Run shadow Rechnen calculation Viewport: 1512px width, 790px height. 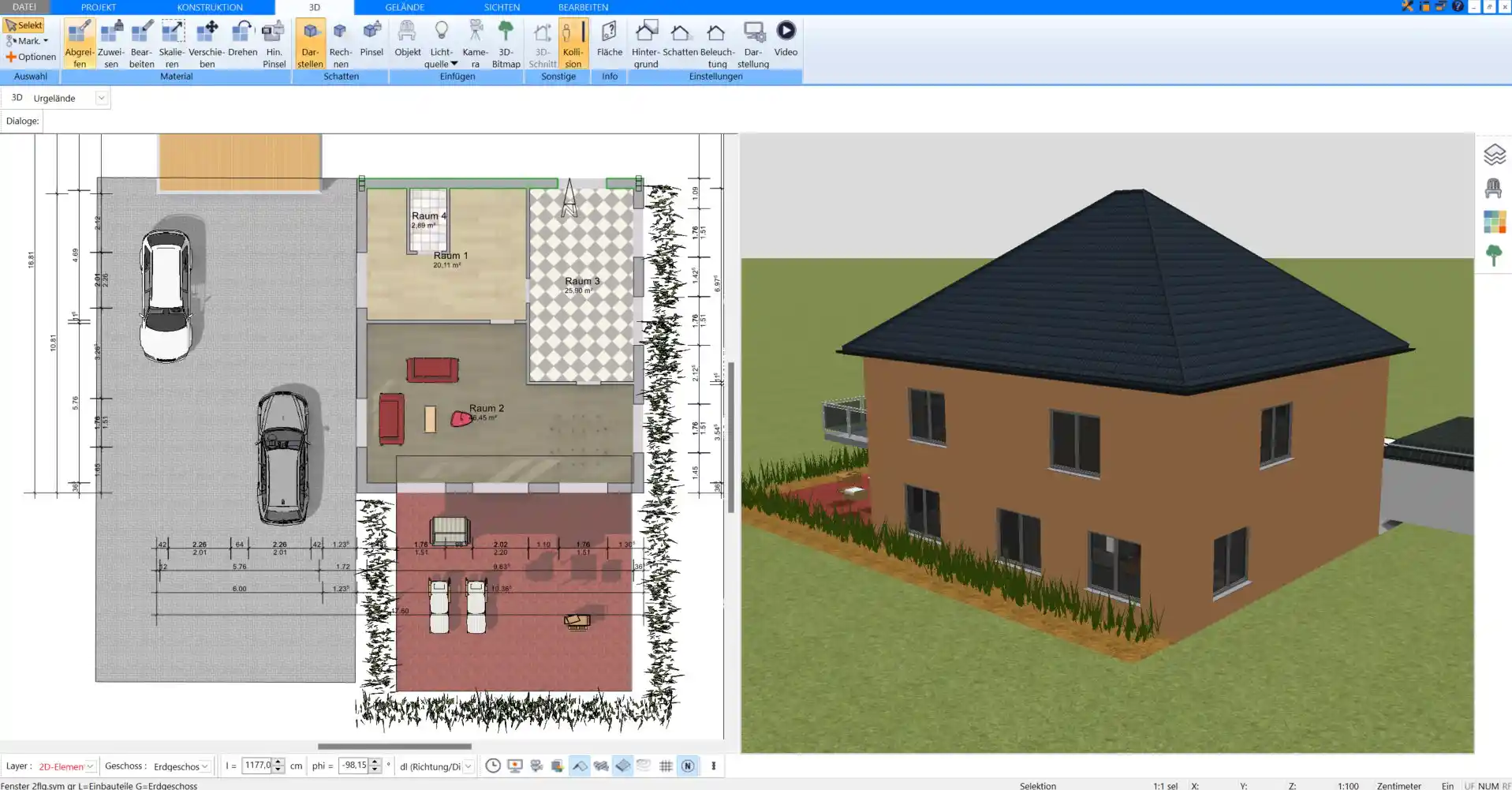(x=341, y=44)
